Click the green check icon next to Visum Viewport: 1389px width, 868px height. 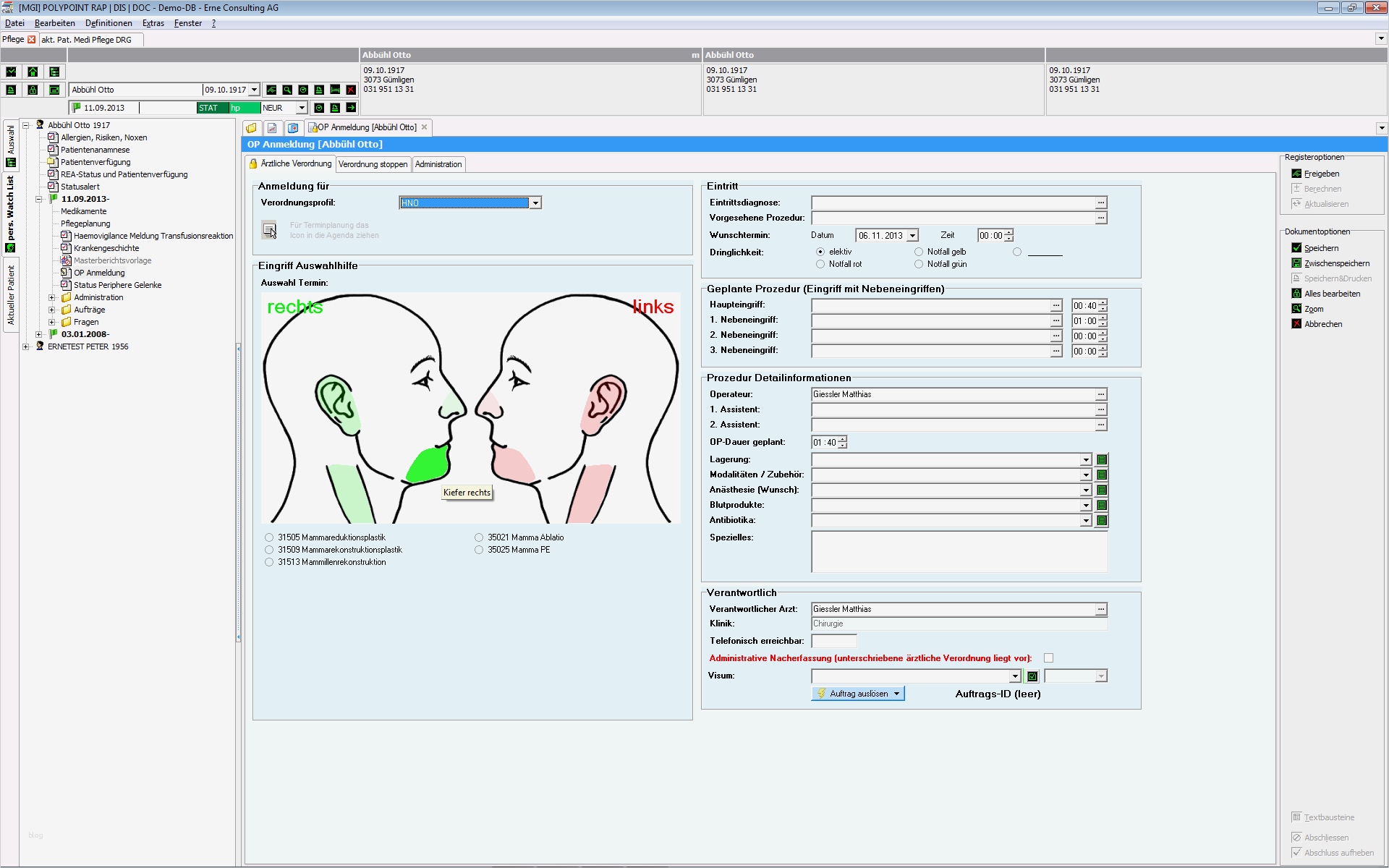tap(1032, 676)
